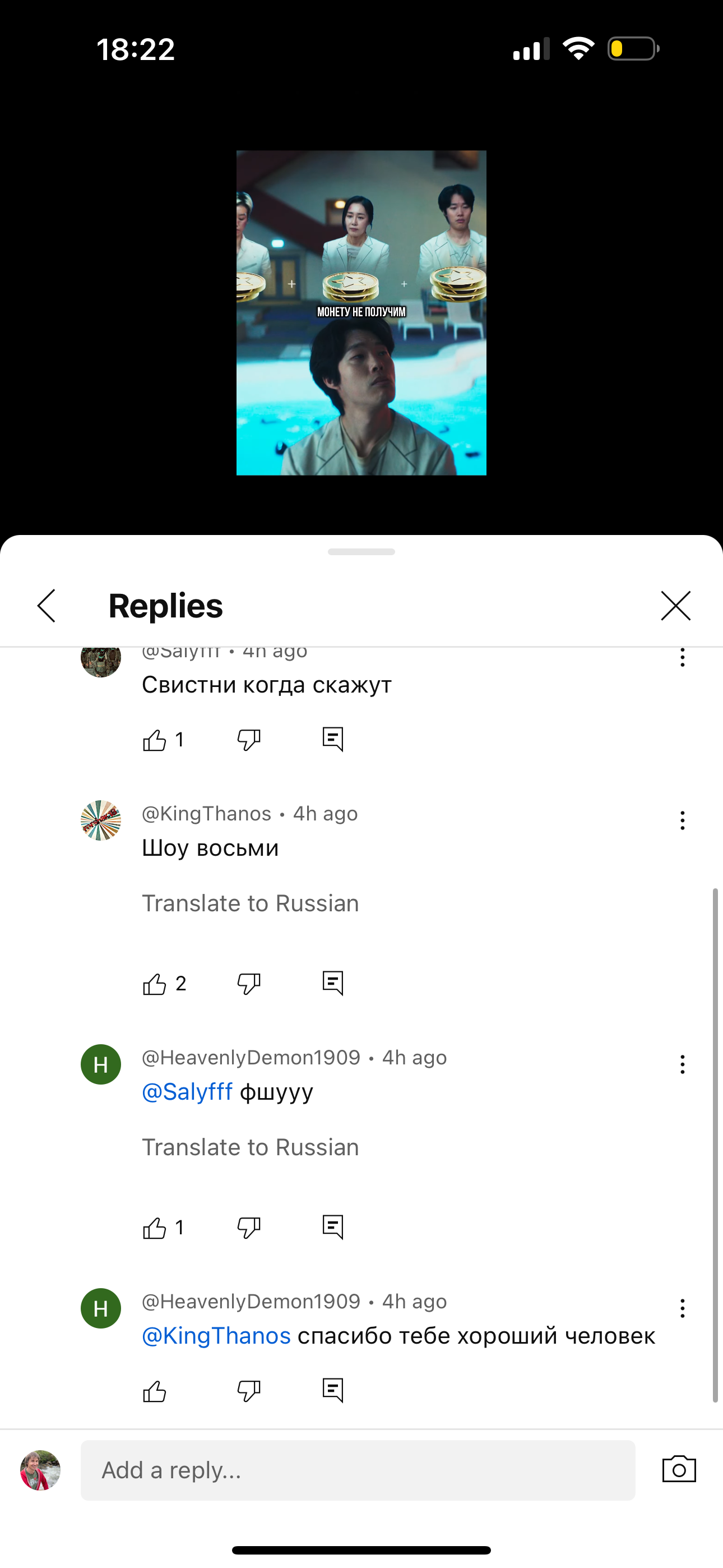Open more options for the last HeavenlyDemon1909 comment
Viewport: 723px width, 1568px height.
682,1308
